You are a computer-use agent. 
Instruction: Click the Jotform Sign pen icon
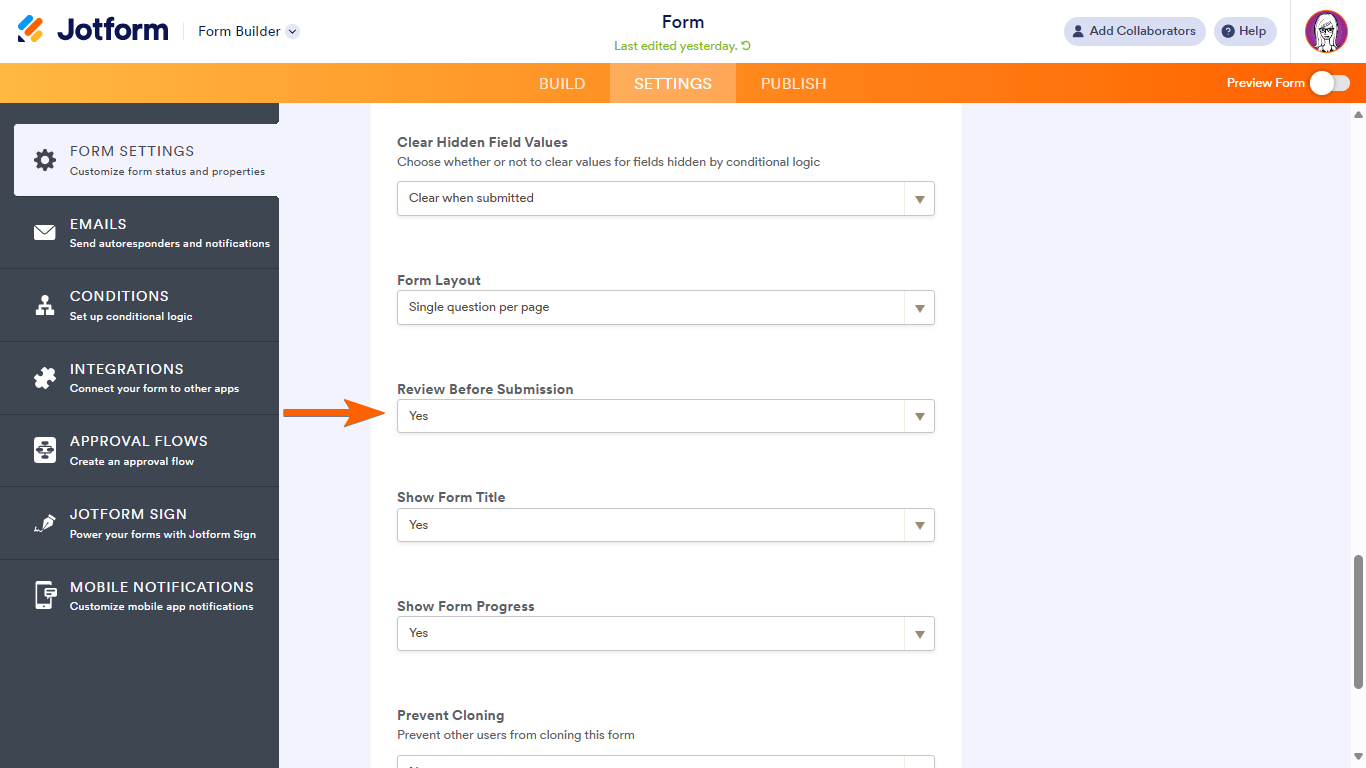(x=45, y=523)
